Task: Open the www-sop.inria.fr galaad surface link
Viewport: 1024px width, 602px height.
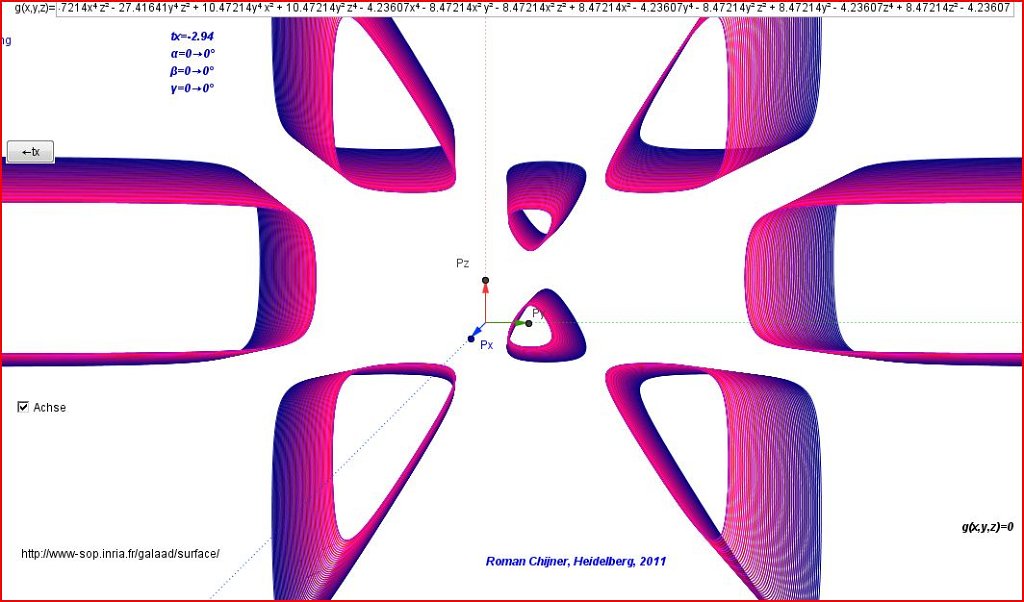Action: click(x=120, y=554)
